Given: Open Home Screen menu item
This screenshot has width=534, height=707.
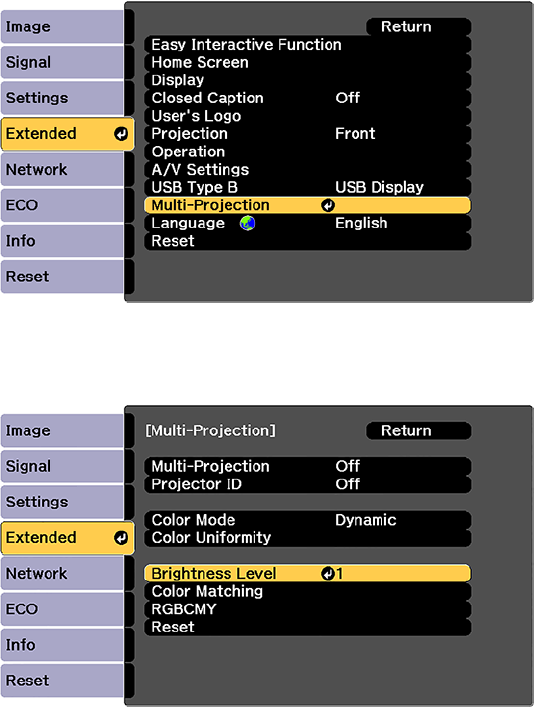Looking at the screenshot, I should [308, 63].
